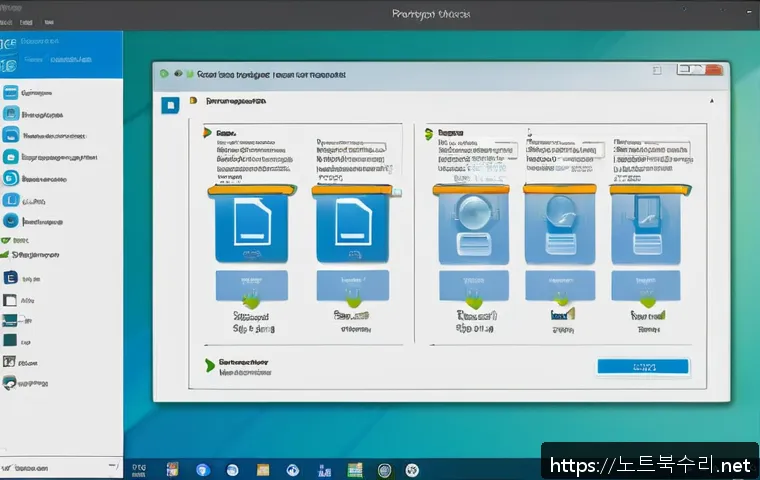Click the monitor icon in the left sidebar
Viewport: 760px width, 480px height.
11,320
